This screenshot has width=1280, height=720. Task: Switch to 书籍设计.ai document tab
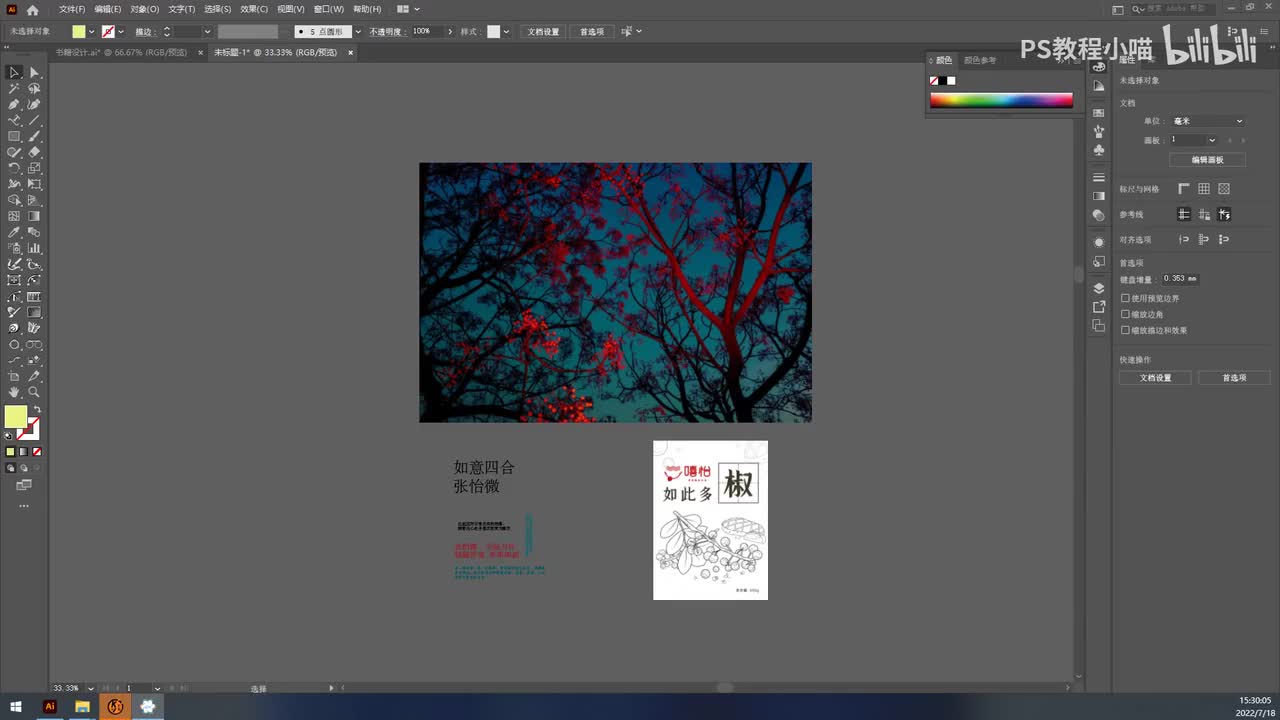(x=121, y=52)
